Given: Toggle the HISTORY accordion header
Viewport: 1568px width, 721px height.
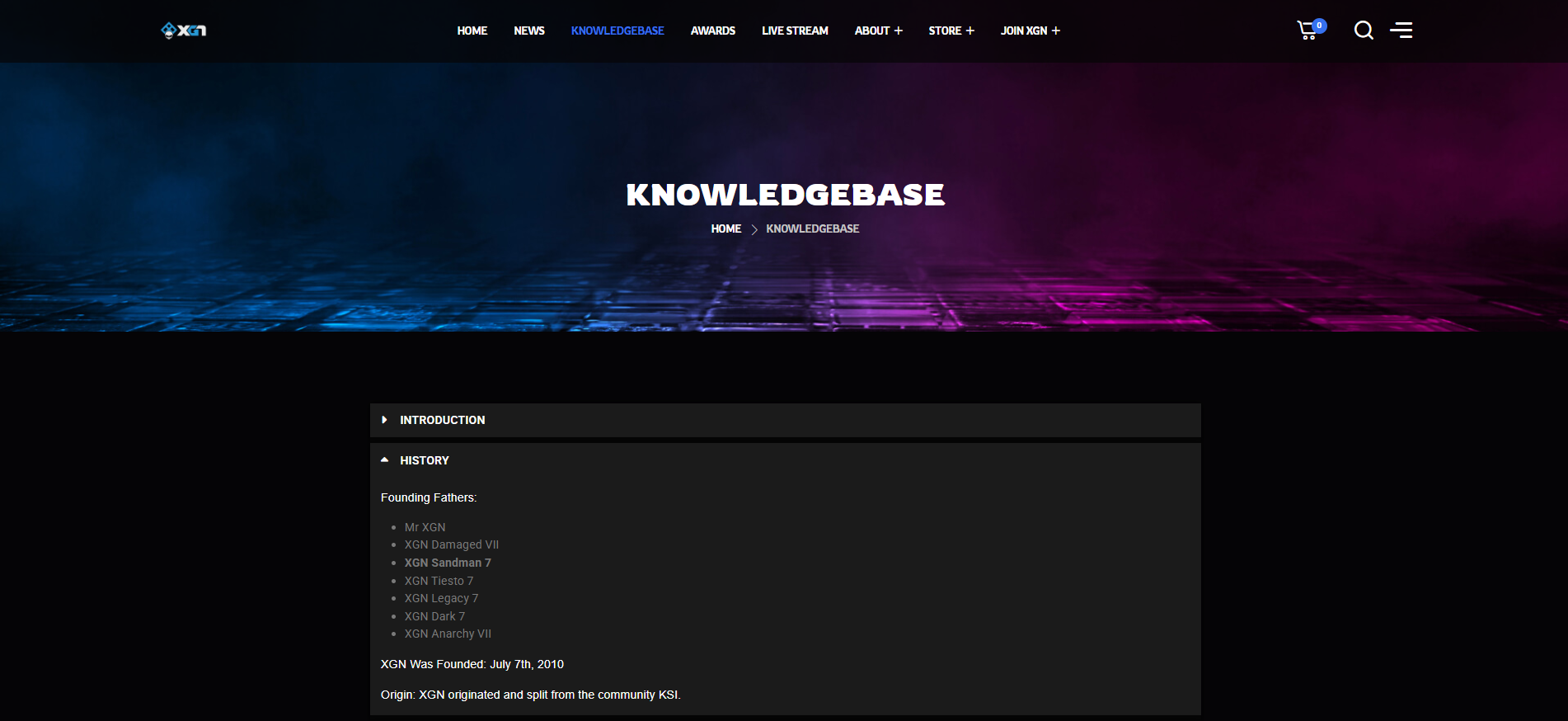Looking at the screenshot, I should point(425,460).
